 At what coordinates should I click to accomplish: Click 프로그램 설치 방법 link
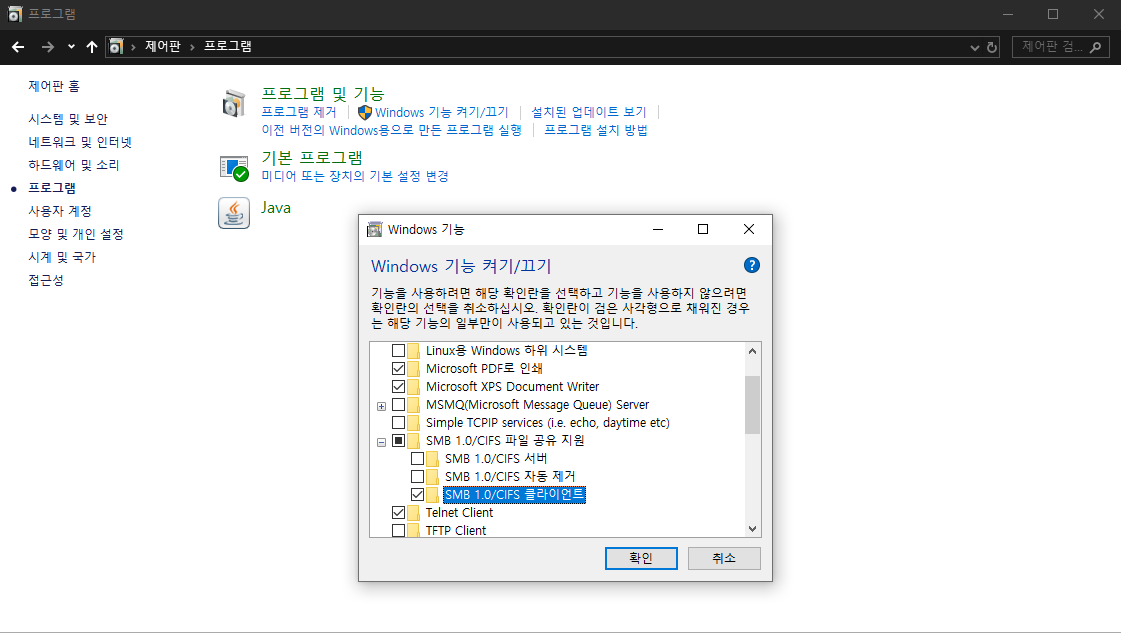click(x=596, y=130)
